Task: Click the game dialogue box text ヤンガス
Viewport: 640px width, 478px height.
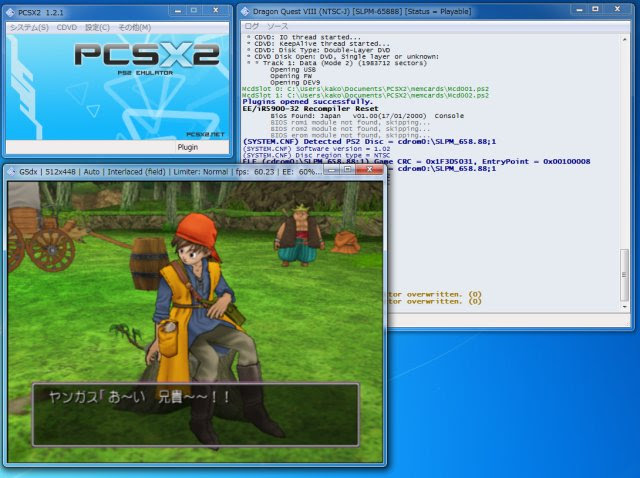Action: coord(73,397)
